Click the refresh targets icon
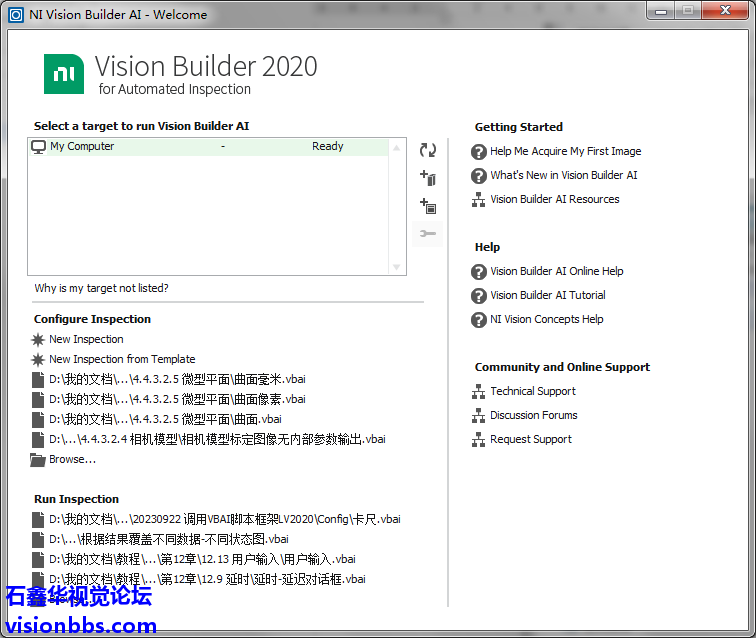This screenshot has width=756, height=638. (428, 150)
